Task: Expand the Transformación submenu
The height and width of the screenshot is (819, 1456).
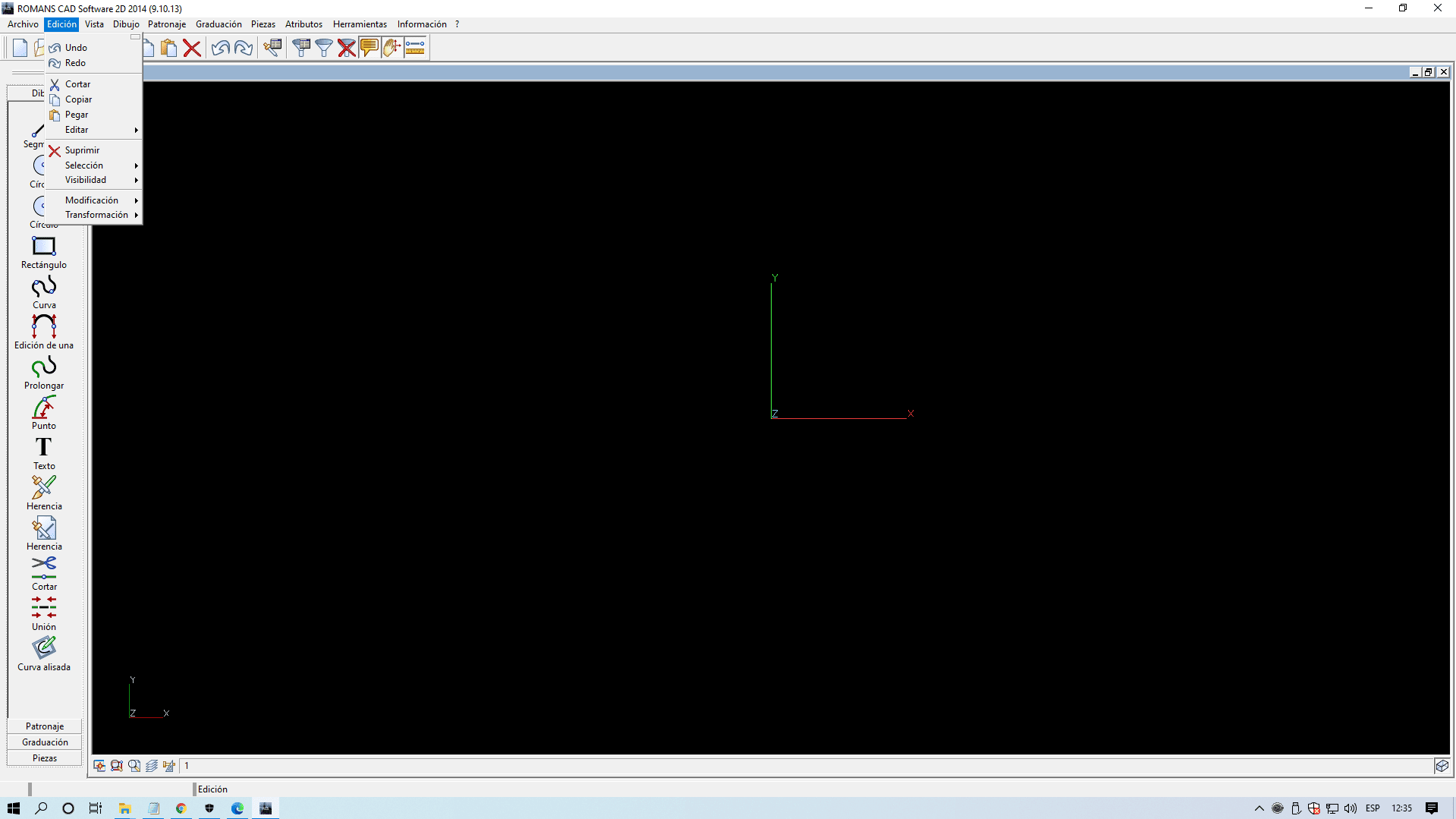Action: (96, 215)
